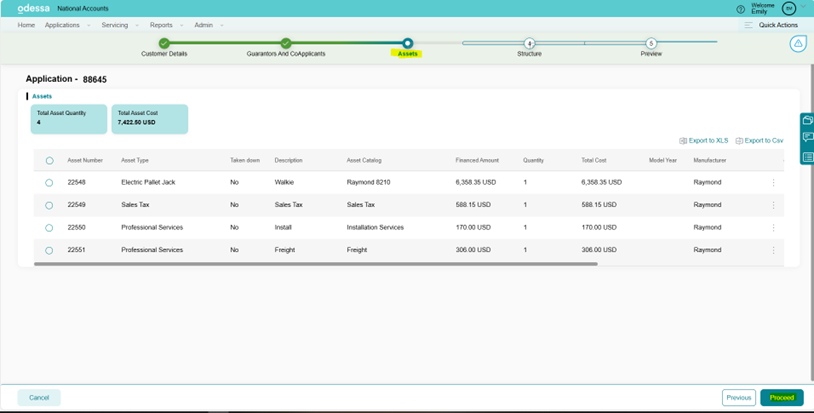Screen dimensions: 814x413
Task: Select radio button for asset 22549
Action: (x=49, y=205)
